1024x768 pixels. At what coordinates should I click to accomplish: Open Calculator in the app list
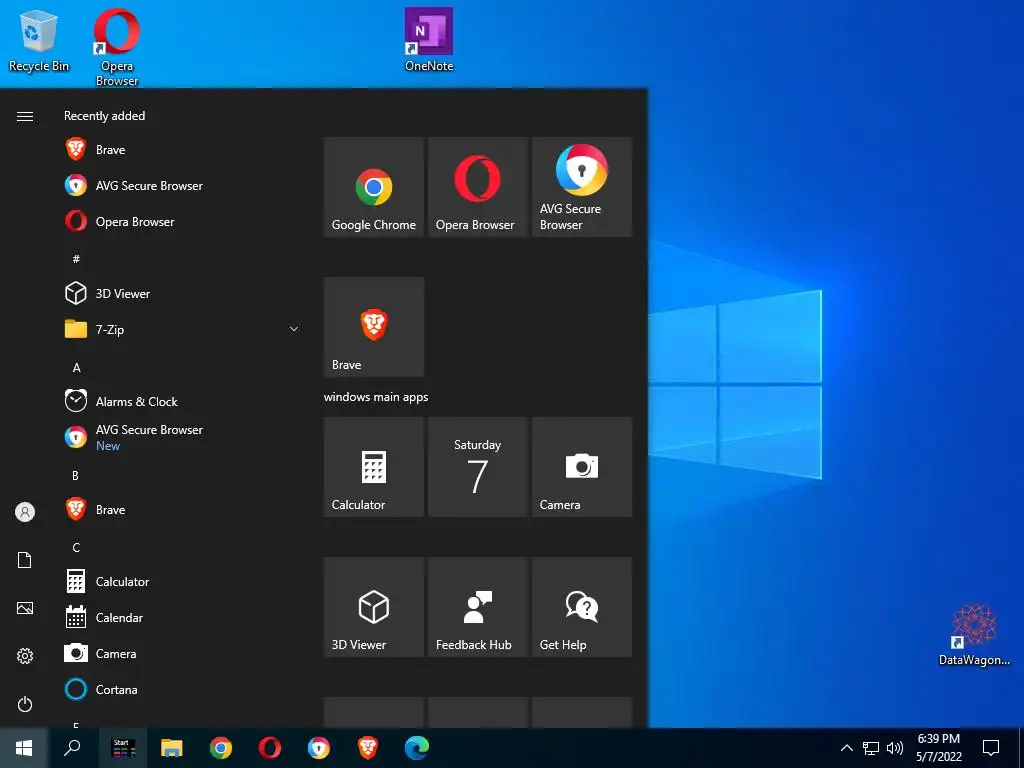click(x=183, y=581)
